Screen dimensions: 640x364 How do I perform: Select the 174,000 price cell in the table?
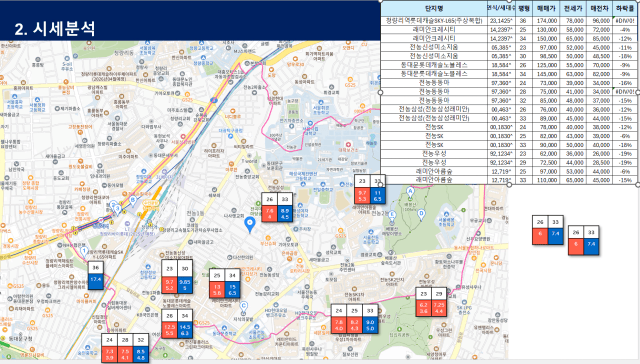(x=547, y=20)
